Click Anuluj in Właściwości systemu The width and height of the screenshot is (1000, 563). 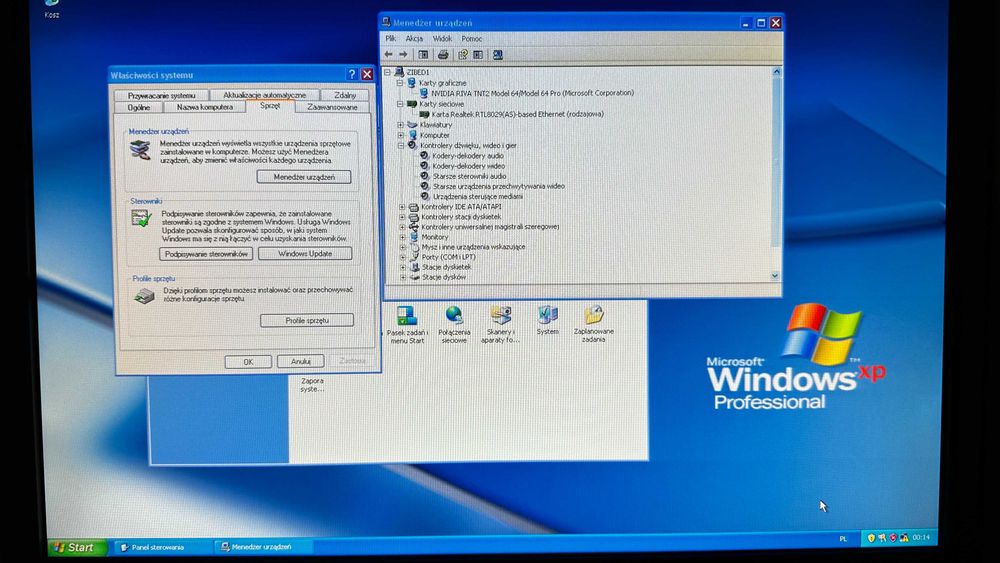(x=300, y=362)
